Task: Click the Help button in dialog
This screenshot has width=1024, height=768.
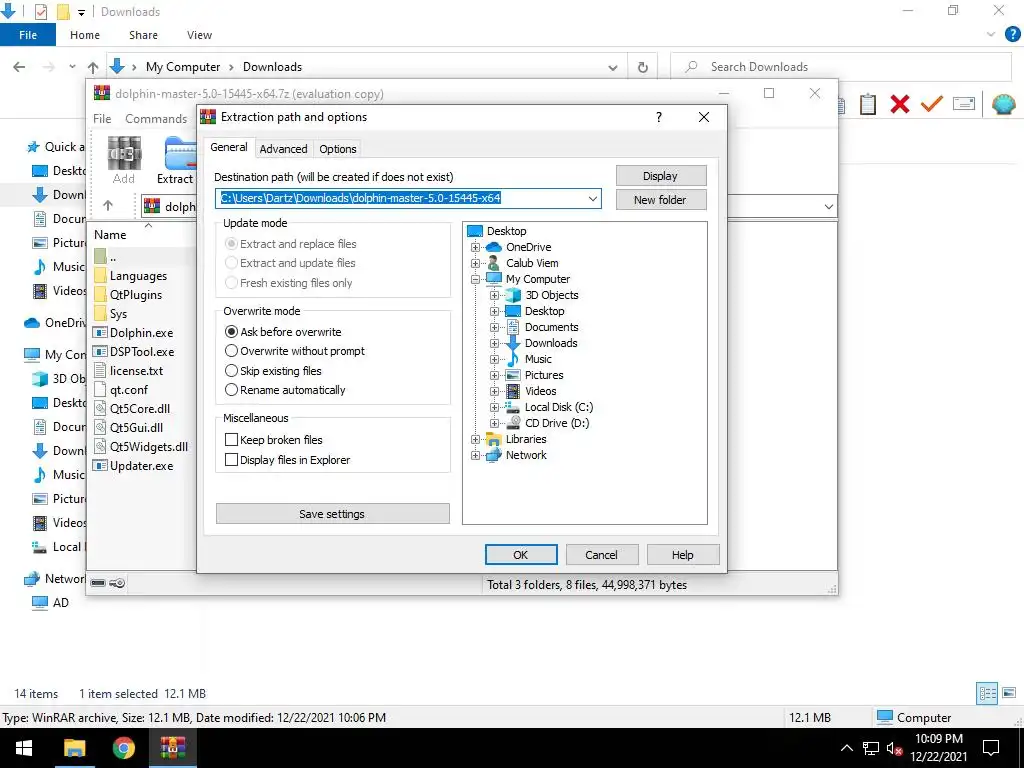Action: point(682,554)
